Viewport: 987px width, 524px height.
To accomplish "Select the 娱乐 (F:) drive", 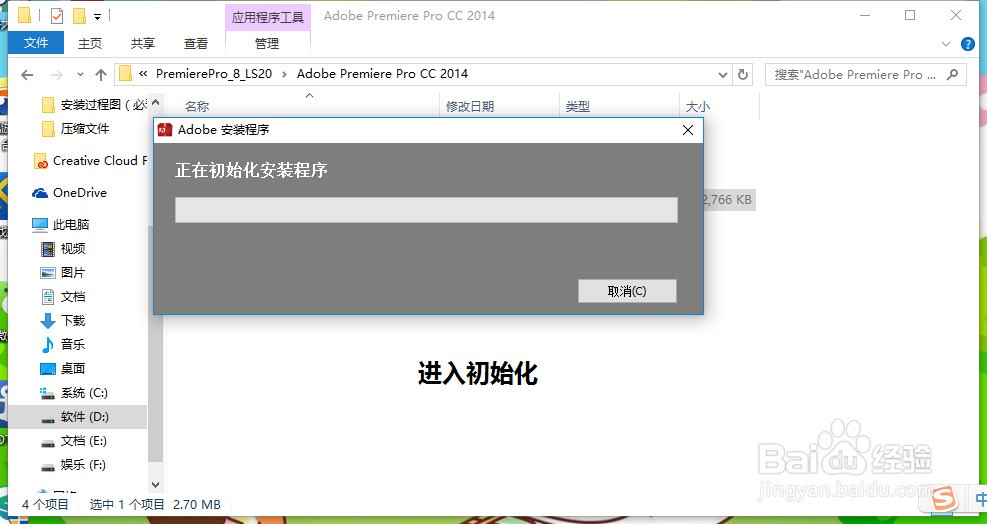I will tap(74, 465).
